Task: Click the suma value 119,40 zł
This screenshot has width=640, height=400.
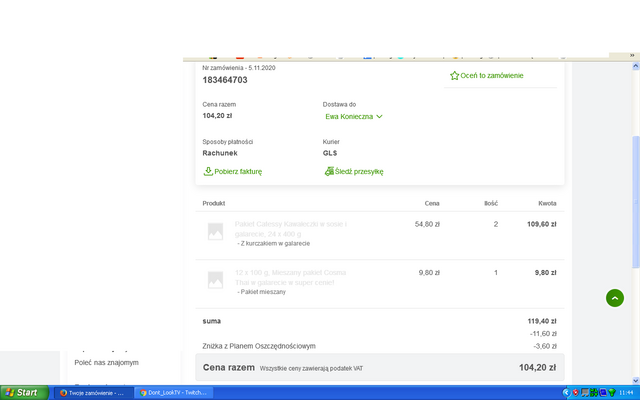Action: 542,321
